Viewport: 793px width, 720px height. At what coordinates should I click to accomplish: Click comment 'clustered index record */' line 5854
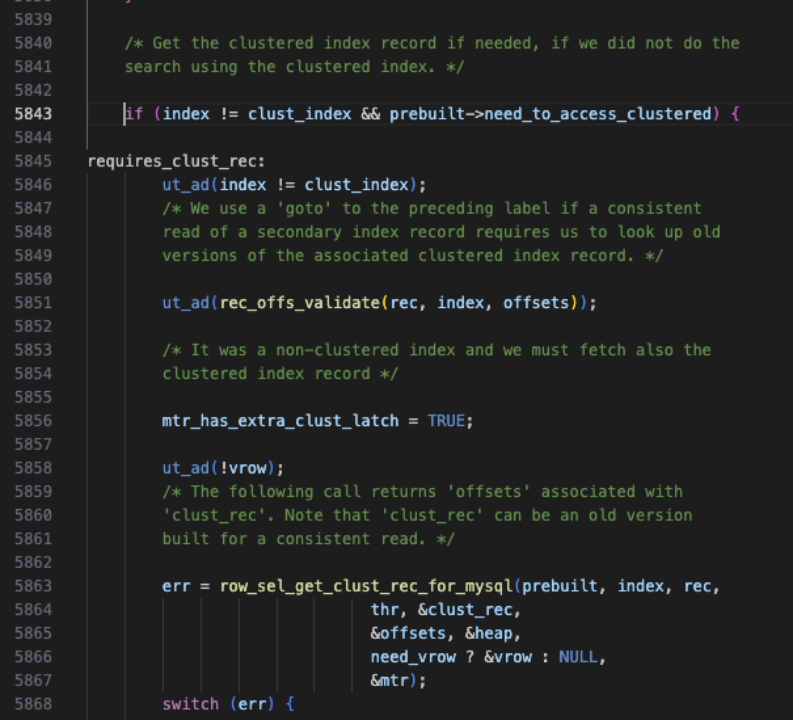280,374
